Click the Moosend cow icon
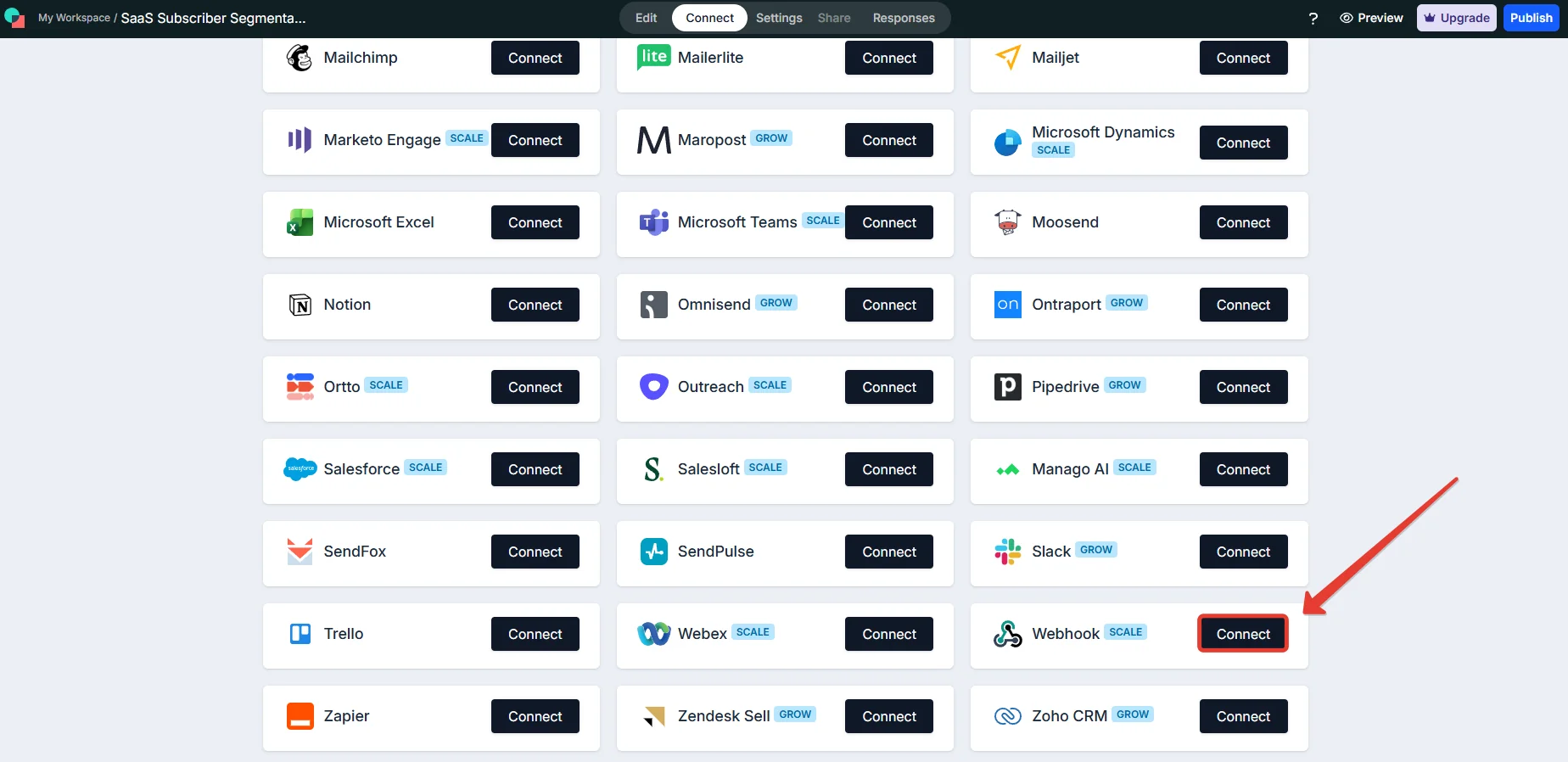 (1008, 222)
